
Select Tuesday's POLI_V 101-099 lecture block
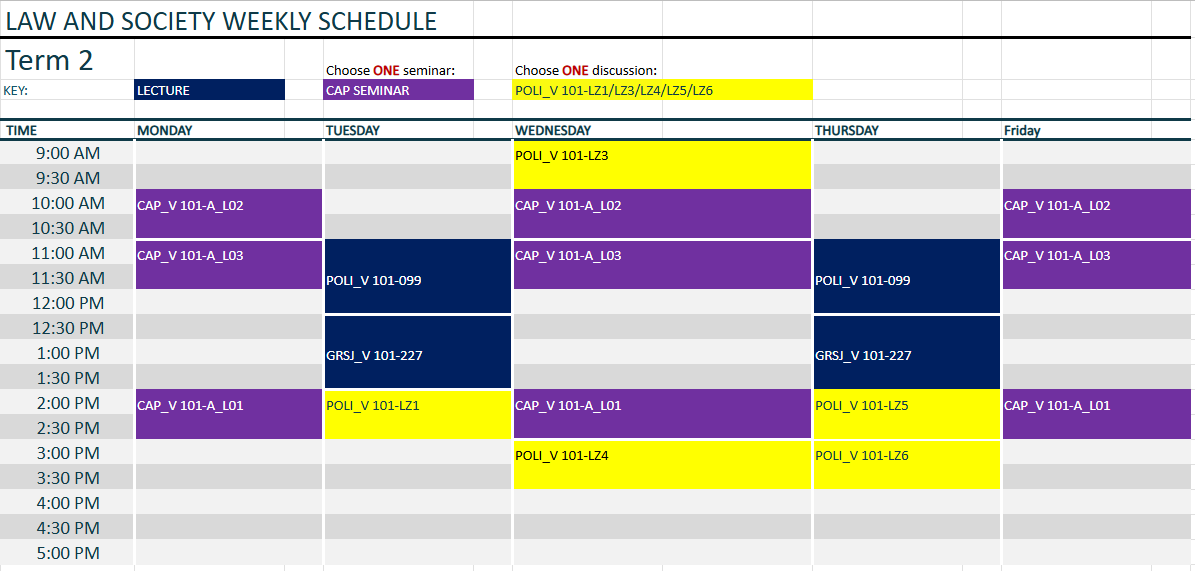click(x=418, y=276)
